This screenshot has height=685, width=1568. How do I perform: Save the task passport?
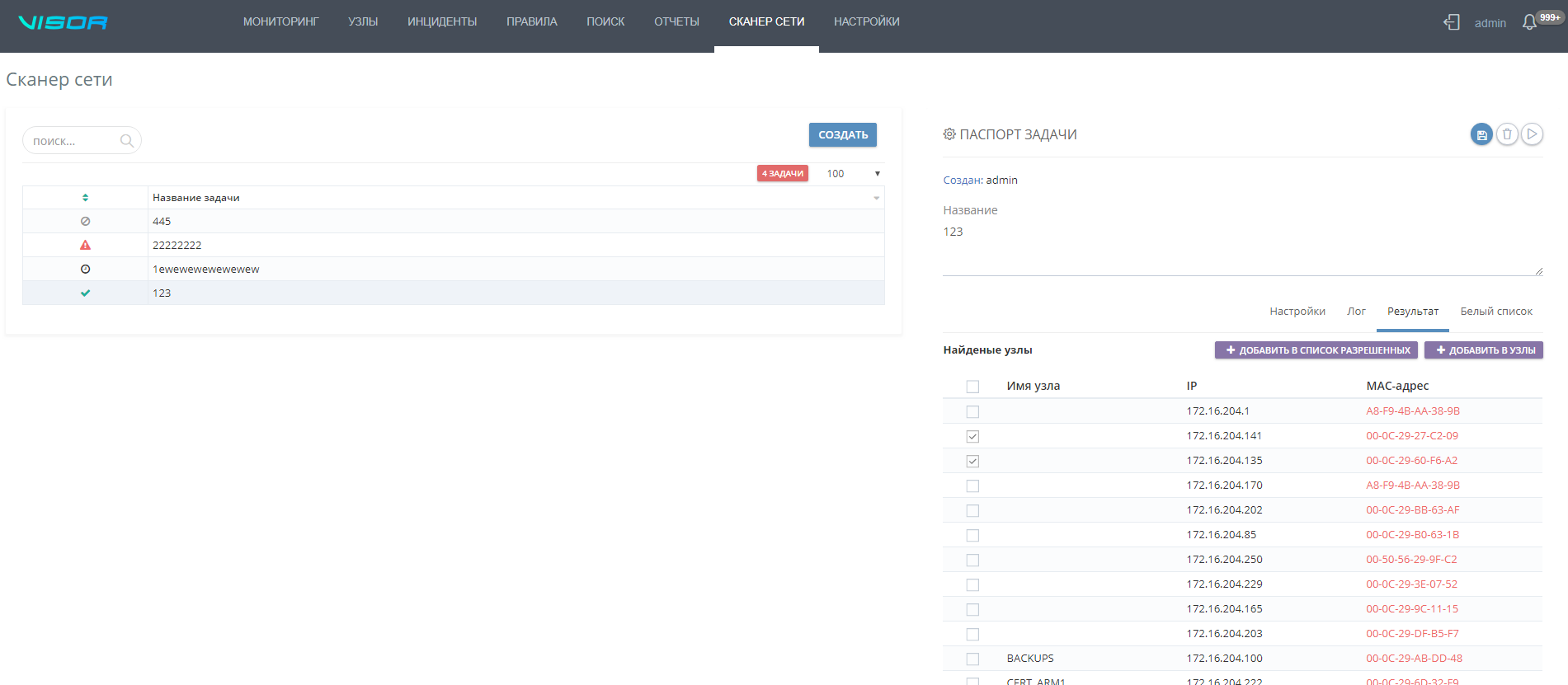click(1481, 134)
